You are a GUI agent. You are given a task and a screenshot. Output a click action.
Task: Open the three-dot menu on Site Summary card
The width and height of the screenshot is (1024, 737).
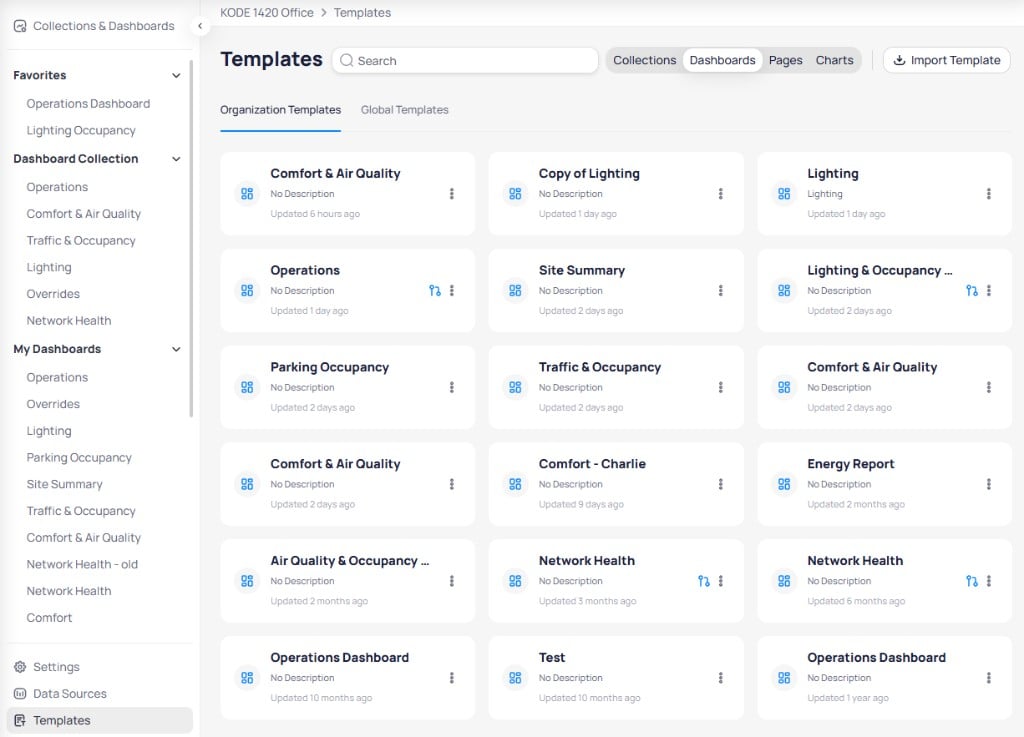(720, 290)
